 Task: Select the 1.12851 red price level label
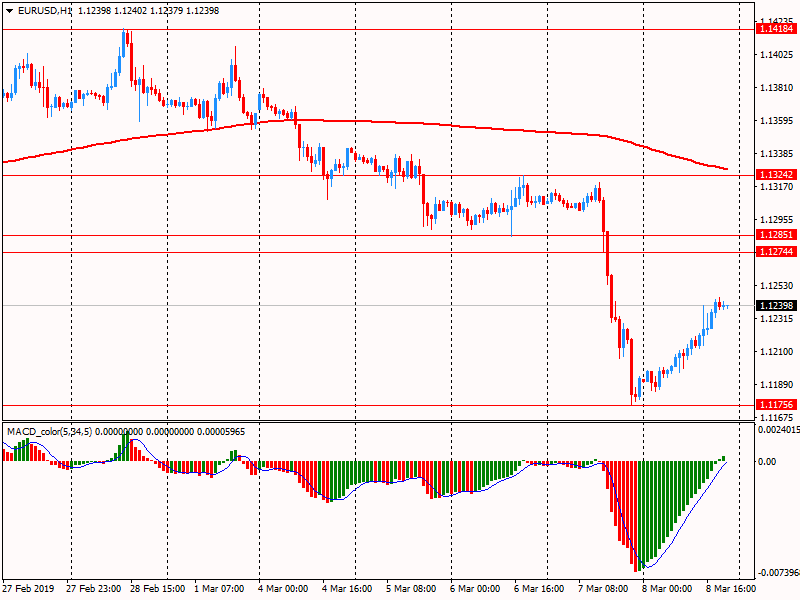[776, 235]
